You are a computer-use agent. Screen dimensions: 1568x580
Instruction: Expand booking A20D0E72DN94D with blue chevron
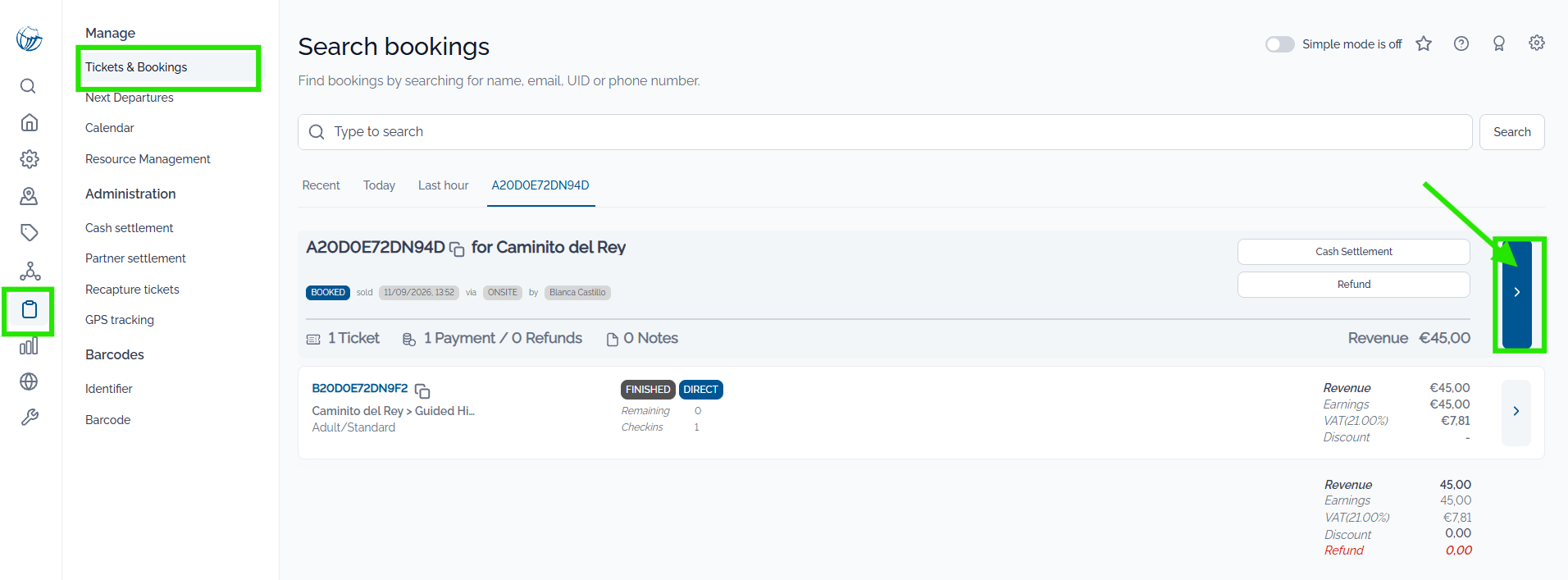(x=1517, y=293)
